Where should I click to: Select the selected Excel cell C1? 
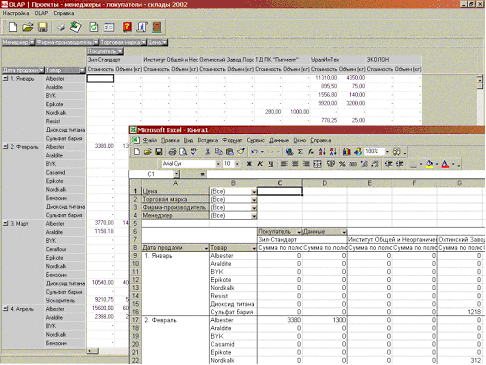click(280, 191)
